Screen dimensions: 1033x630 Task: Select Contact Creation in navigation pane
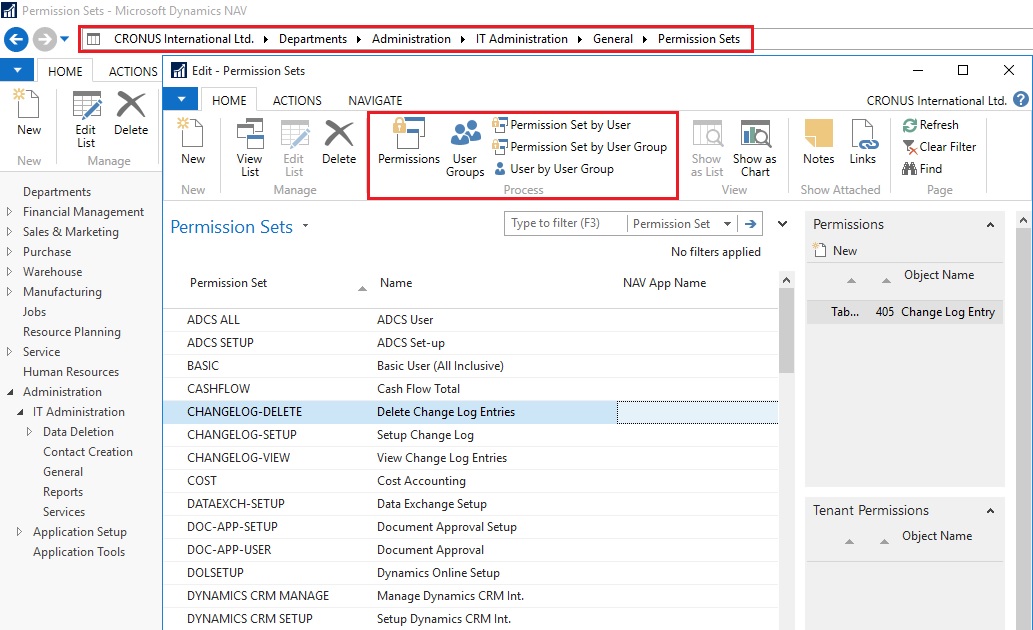click(x=87, y=452)
